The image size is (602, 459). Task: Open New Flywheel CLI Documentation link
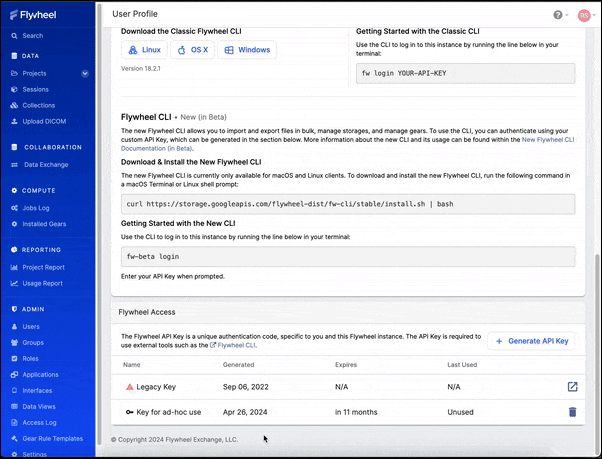click(548, 140)
